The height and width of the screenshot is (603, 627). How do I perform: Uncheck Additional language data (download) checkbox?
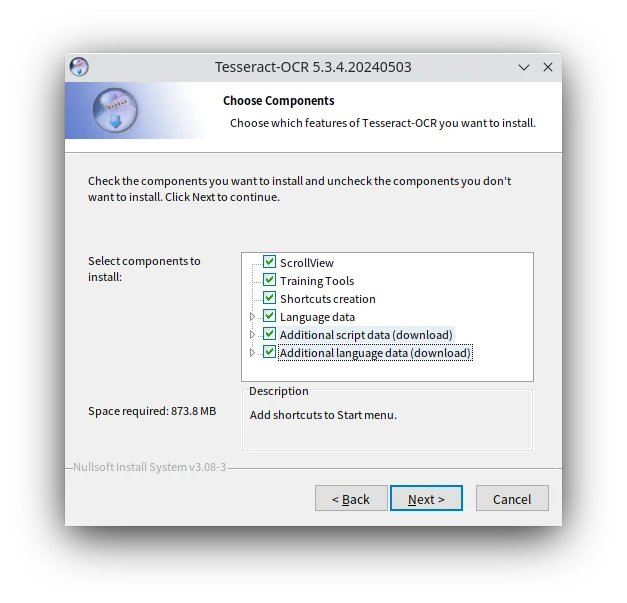270,352
